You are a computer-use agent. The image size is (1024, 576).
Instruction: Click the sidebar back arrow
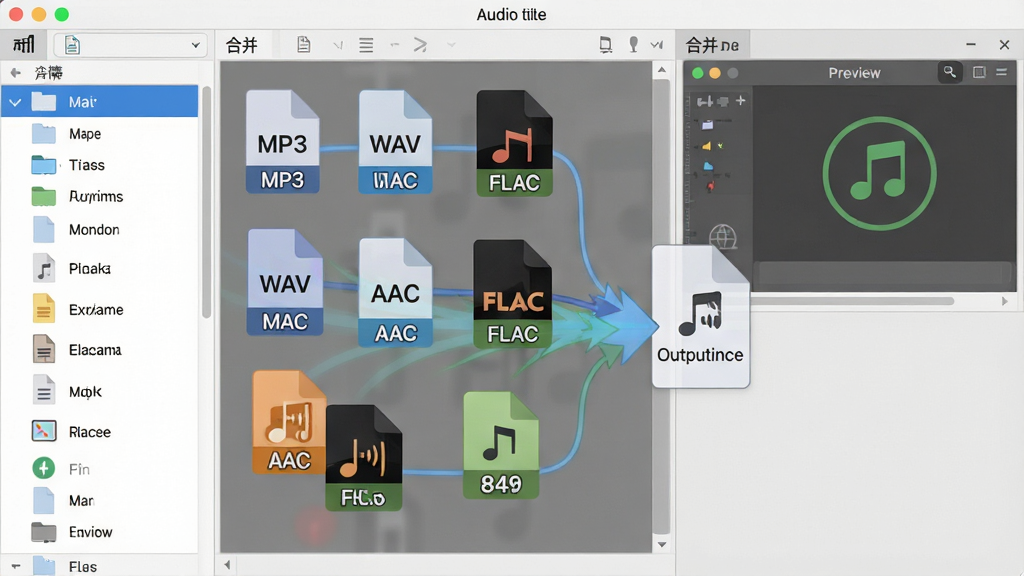[15, 72]
